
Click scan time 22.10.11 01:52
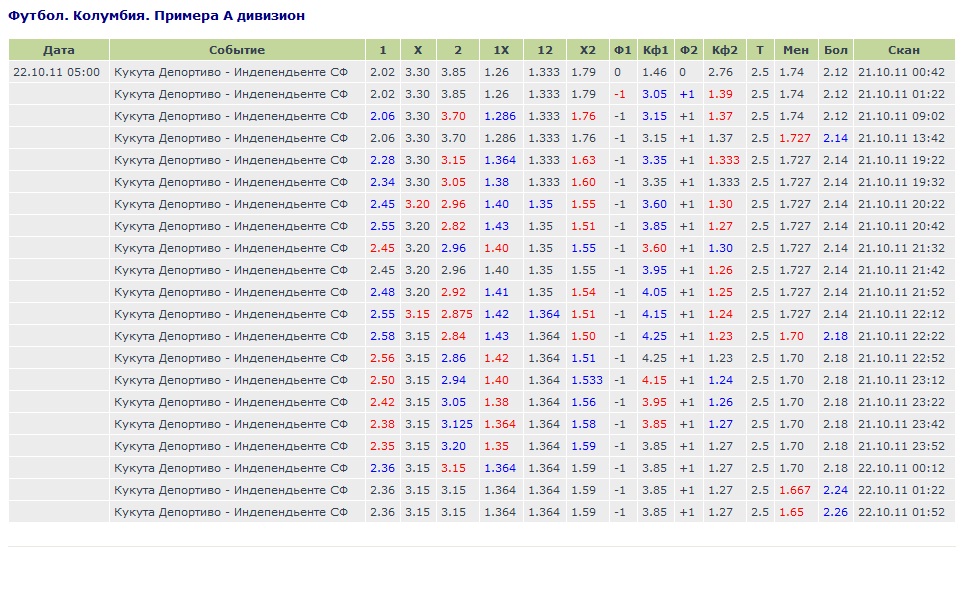point(902,512)
